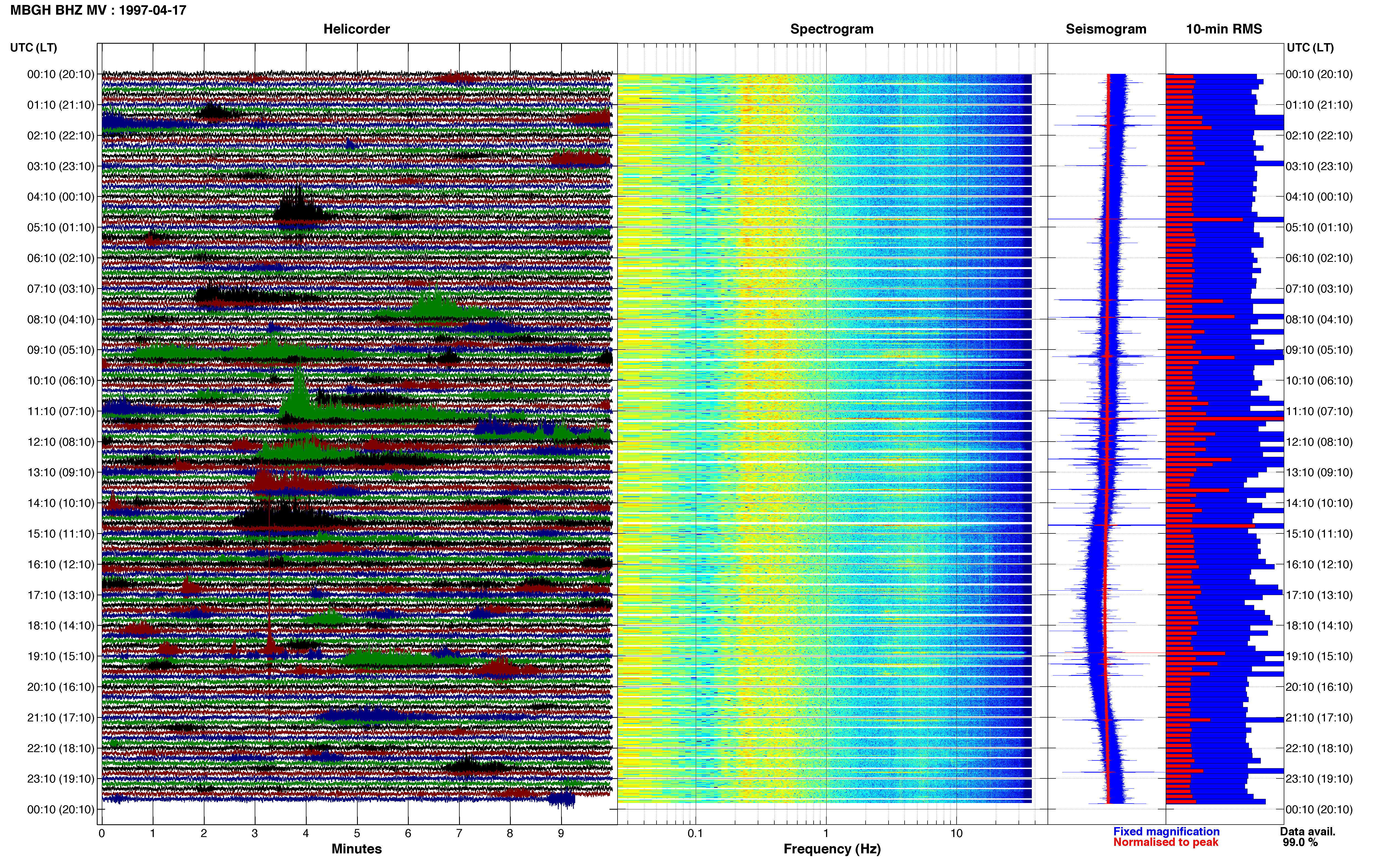Click left time label '01:10 (21:10)'

(61, 105)
